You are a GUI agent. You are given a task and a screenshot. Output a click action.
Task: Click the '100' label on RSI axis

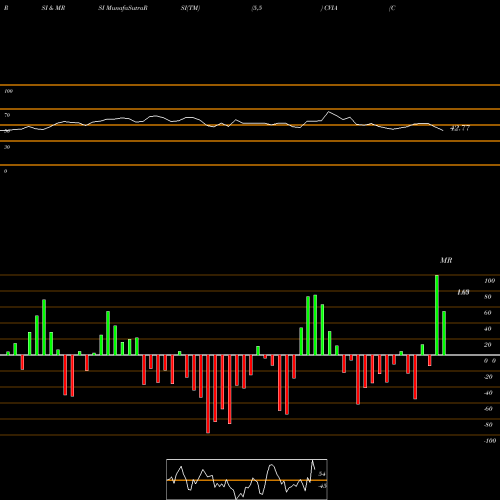coord(9,91)
